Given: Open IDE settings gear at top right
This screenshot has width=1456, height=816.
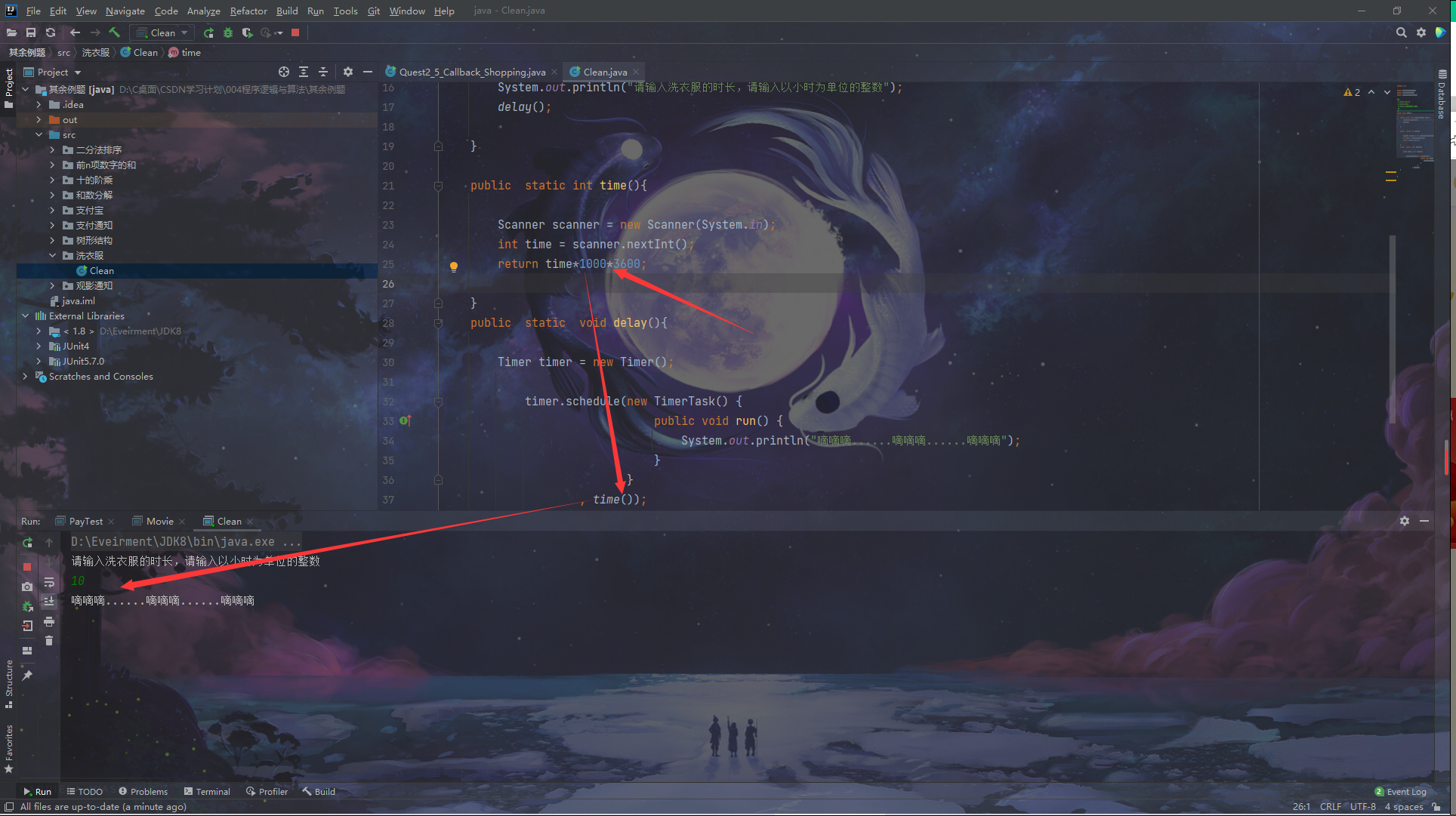Looking at the screenshot, I should [x=1421, y=32].
